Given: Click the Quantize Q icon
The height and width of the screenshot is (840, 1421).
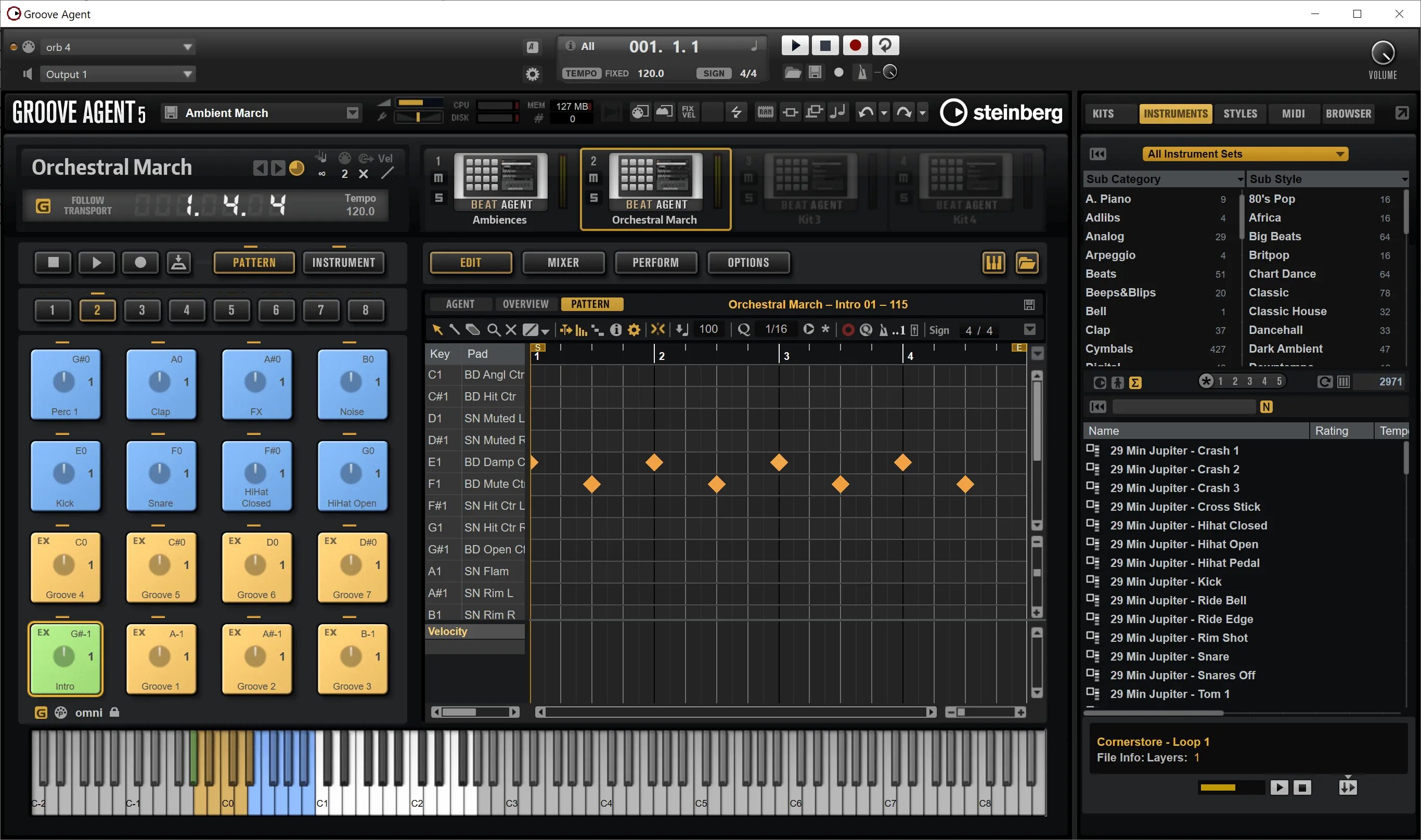Looking at the screenshot, I should (x=744, y=330).
